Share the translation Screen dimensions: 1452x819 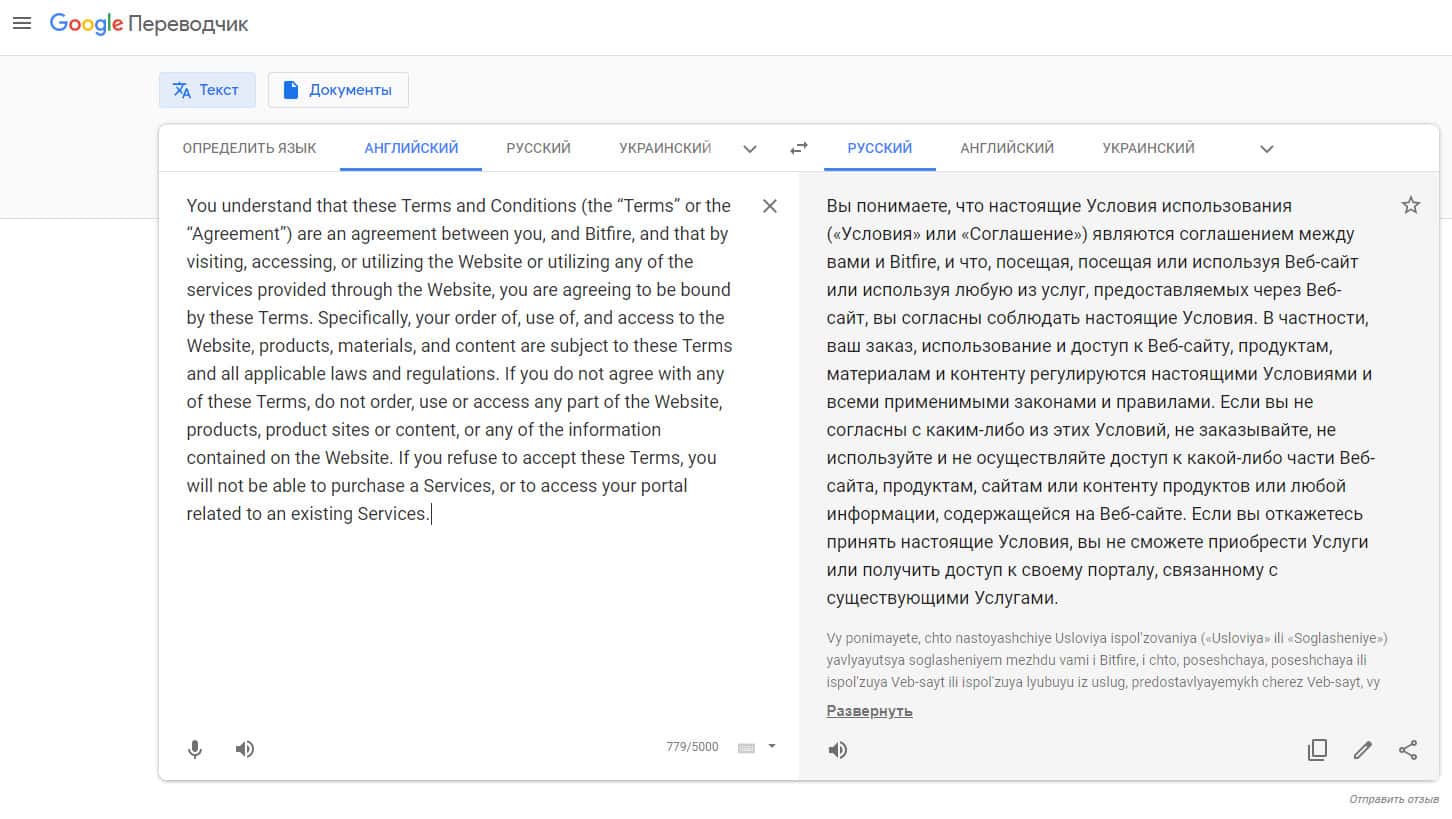coord(1408,750)
